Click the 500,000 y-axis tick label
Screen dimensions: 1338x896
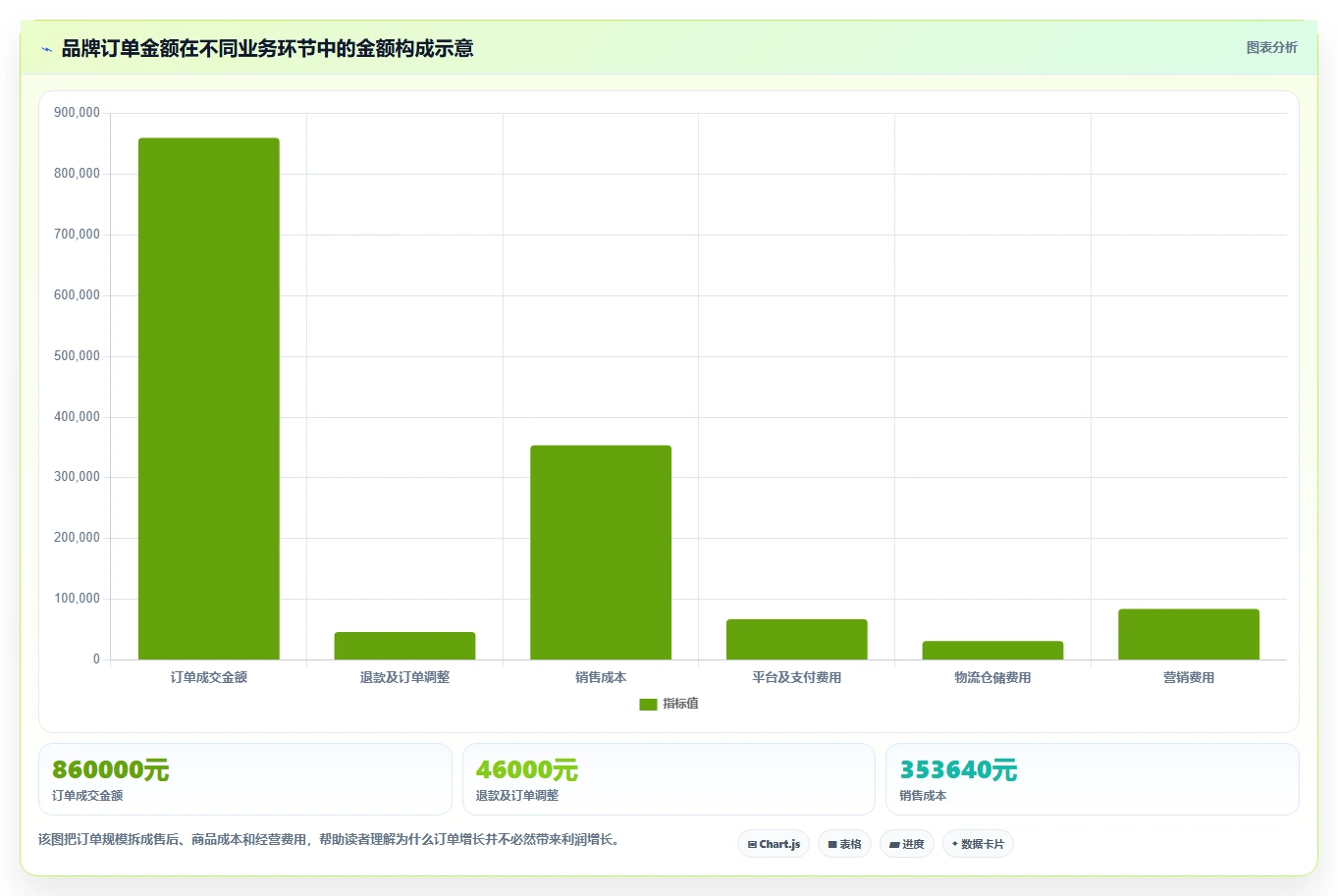pos(77,356)
